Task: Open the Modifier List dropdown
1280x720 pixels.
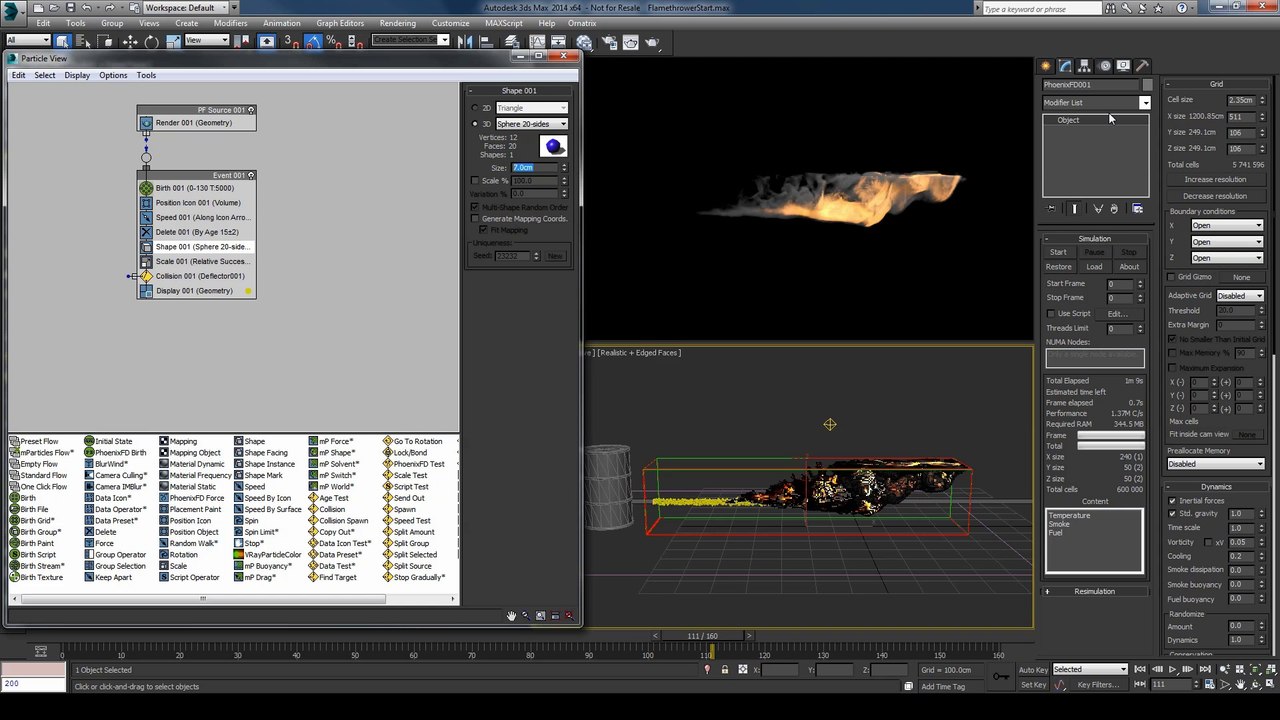Action: (1096, 103)
